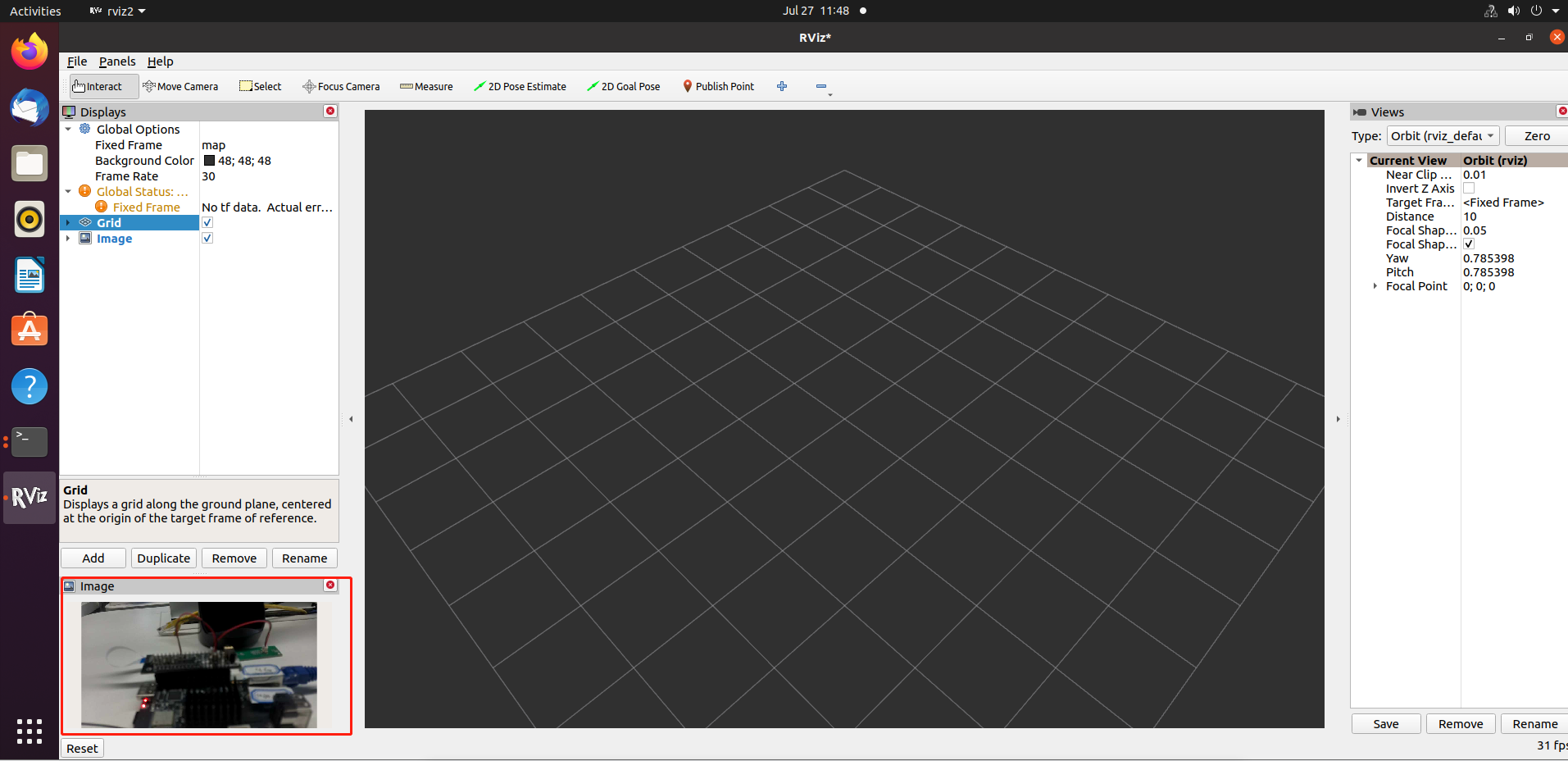The width and height of the screenshot is (1568, 761).
Task: Close the Views panel
Action: pyautogui.click(x=1562, y=111)
